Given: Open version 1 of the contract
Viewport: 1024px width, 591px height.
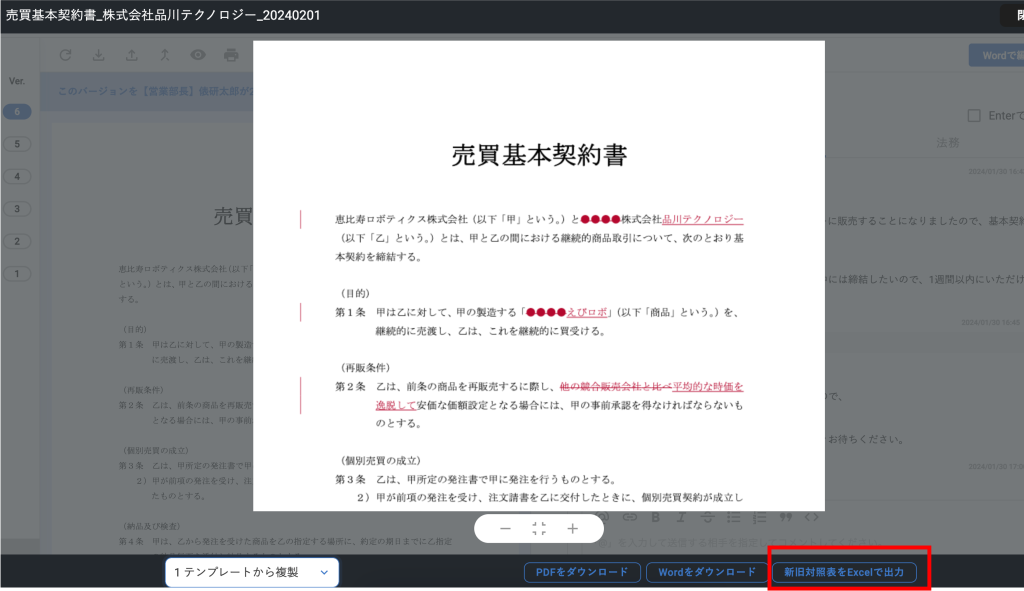Looking at the screenshot, I should 16,273.
